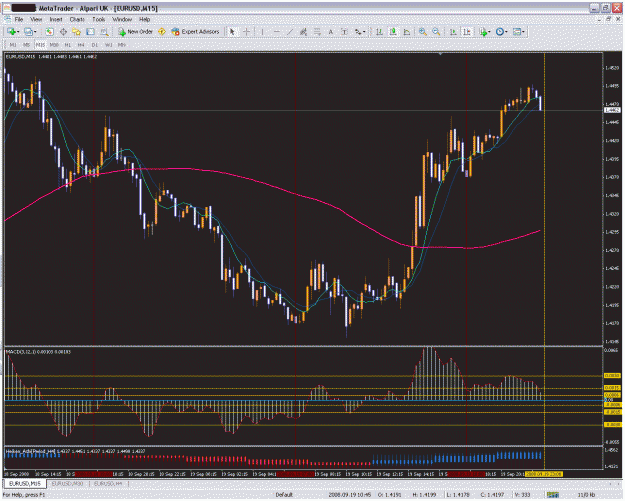Open the Help menu
The image size is (625, 501).
pyautogui.click(x=144, y=20)
